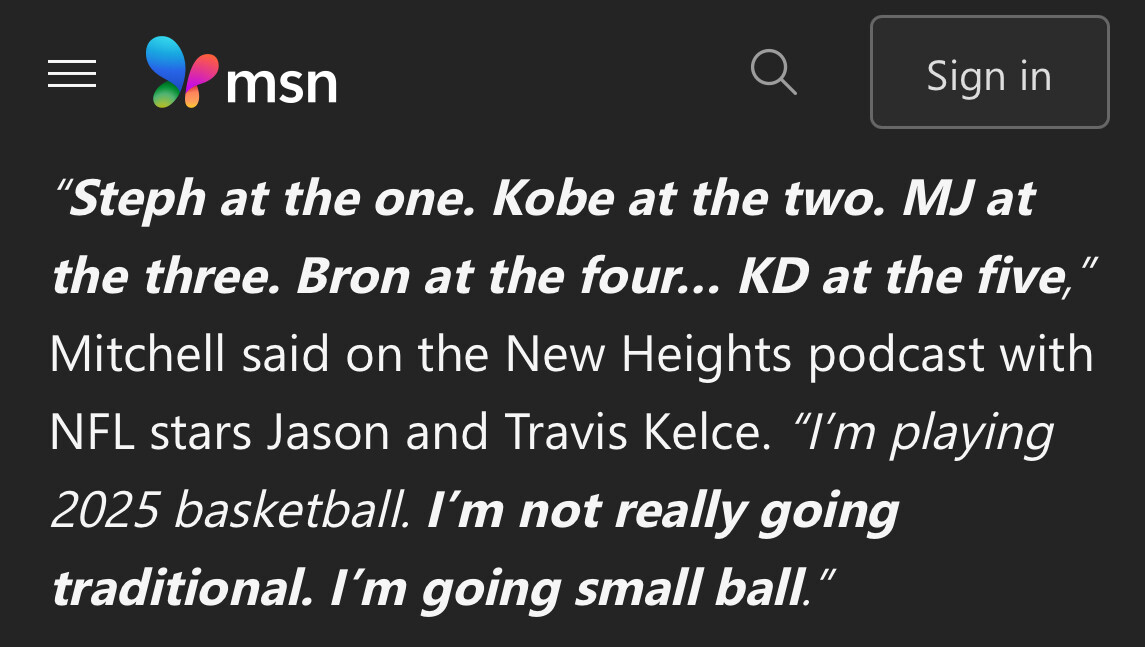Click the bold word "traditional"
This screenshot has width=1145, height=647.
click(x=180, y=589)
